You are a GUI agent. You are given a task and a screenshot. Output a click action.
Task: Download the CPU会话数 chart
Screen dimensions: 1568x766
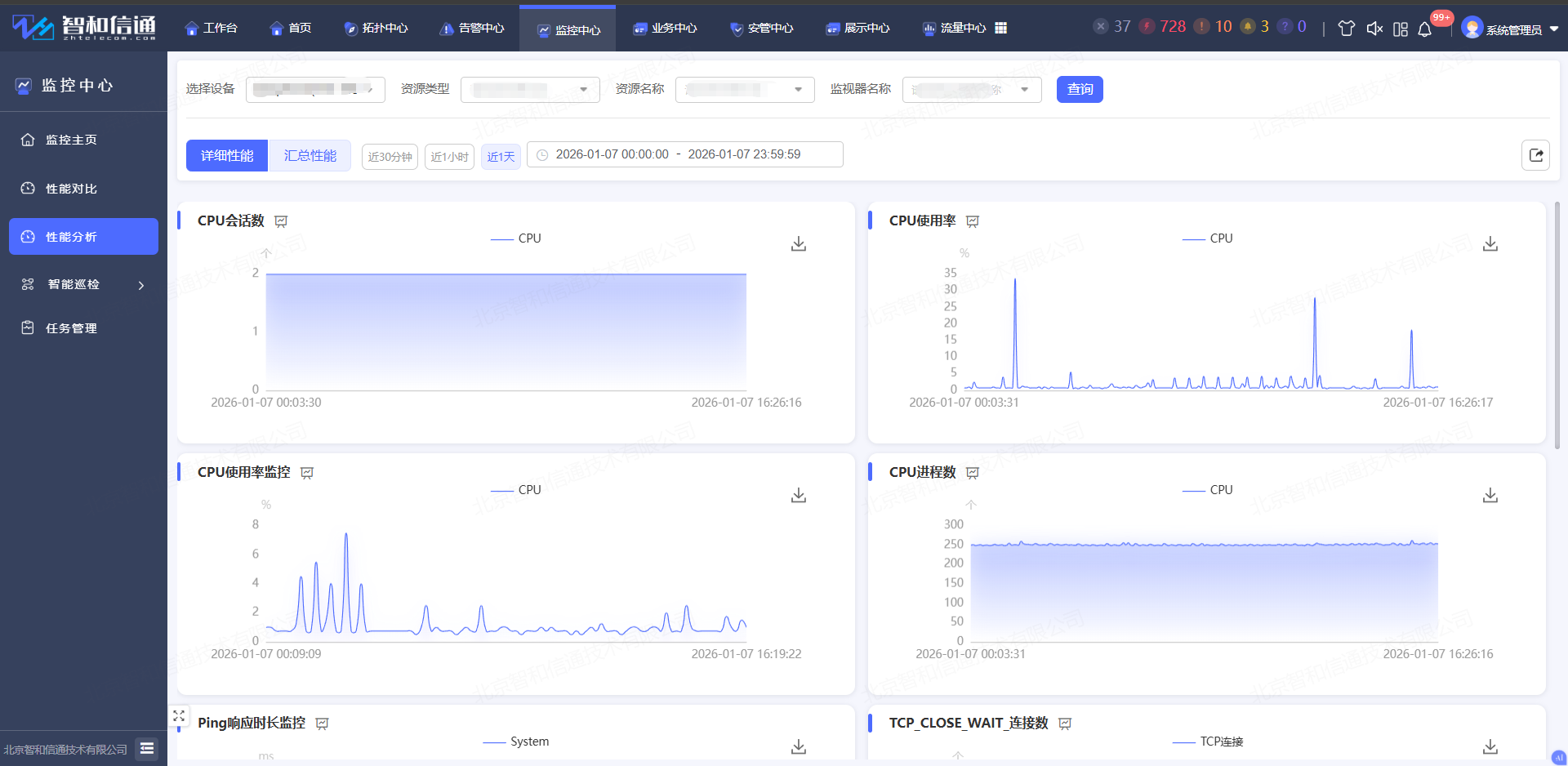[x=798, y=244]
